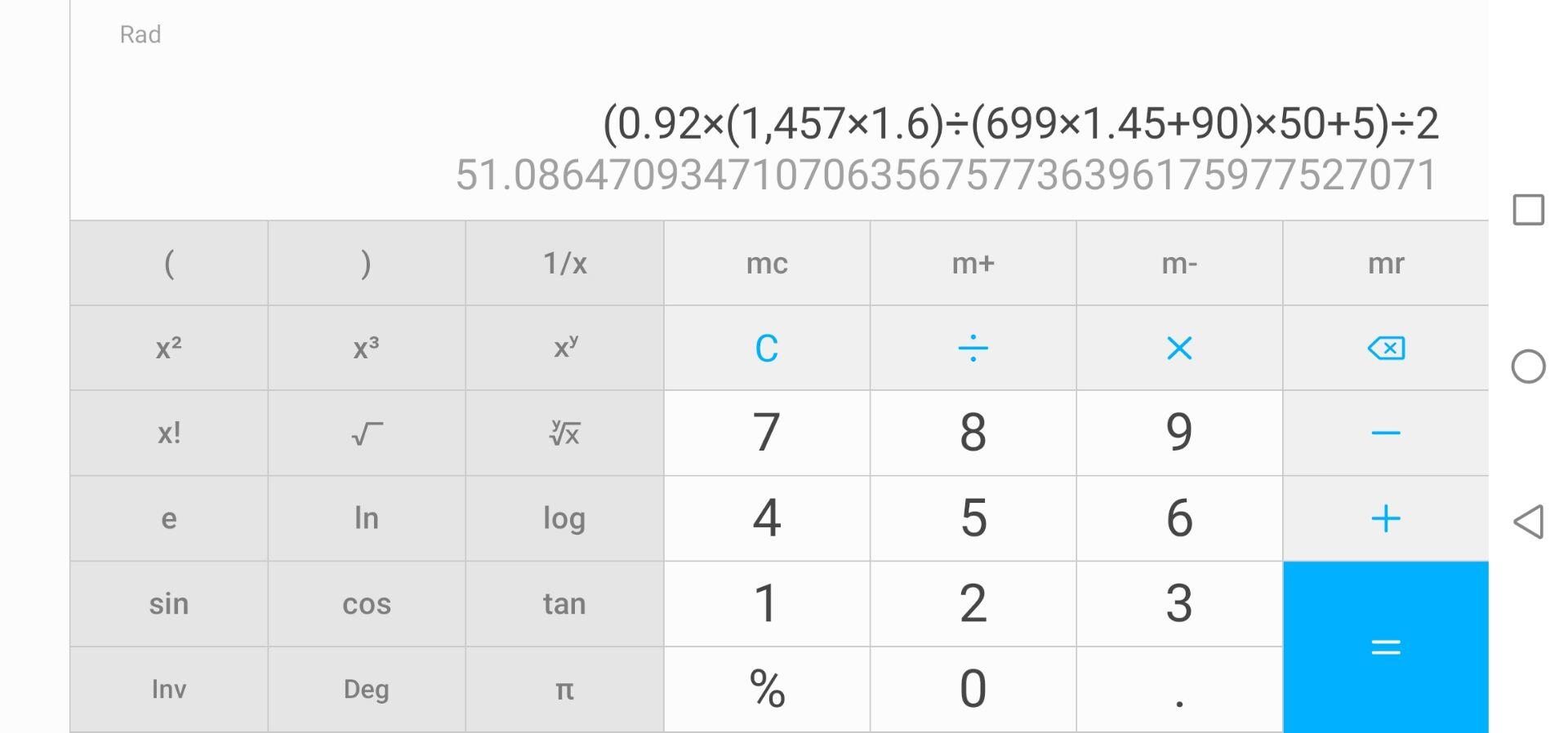Tap the minus operator key
Screen dimensions: 1568x733
click(x=1386, y=433)
